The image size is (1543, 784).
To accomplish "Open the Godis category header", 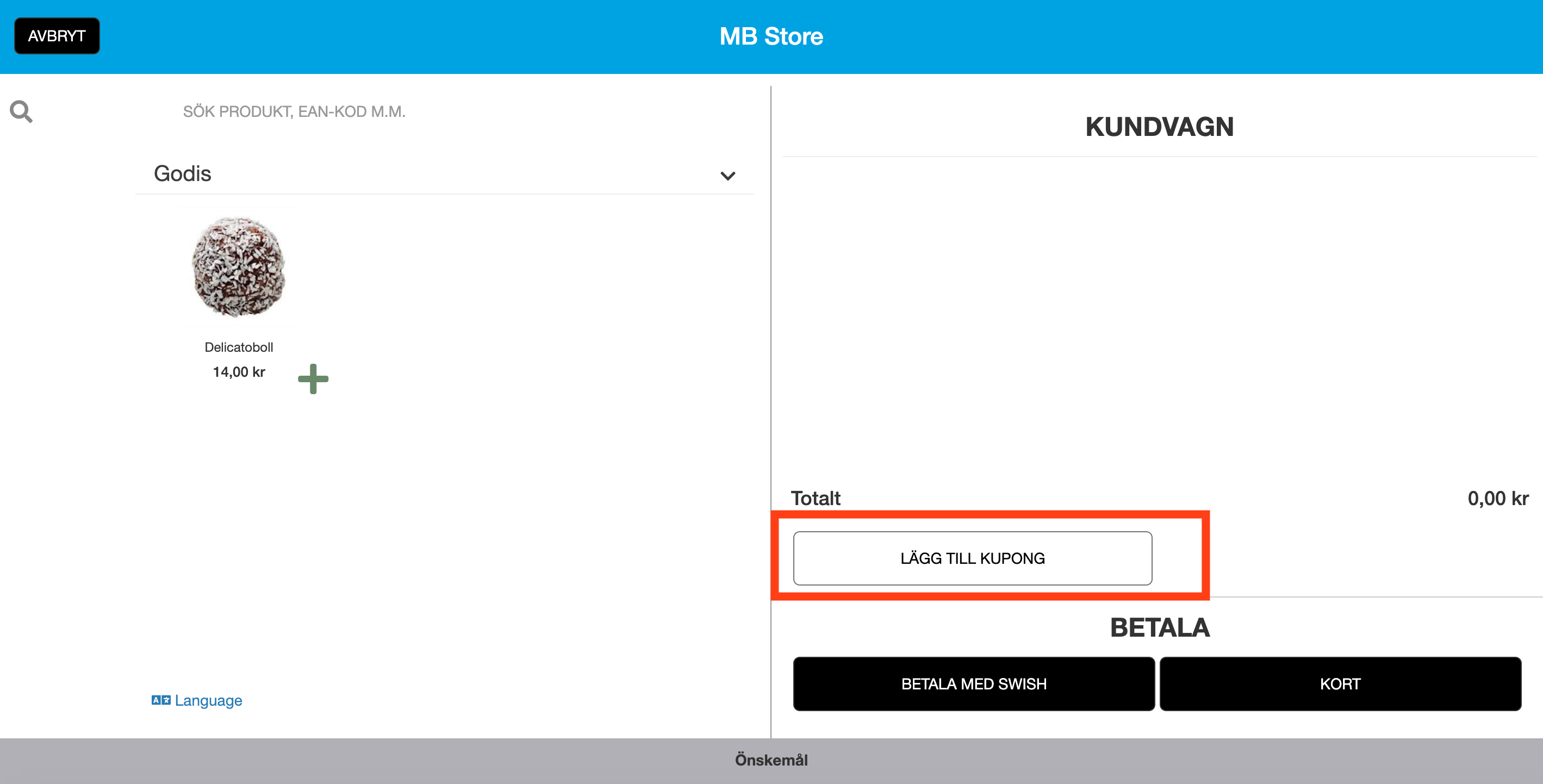I will point(444,173).
